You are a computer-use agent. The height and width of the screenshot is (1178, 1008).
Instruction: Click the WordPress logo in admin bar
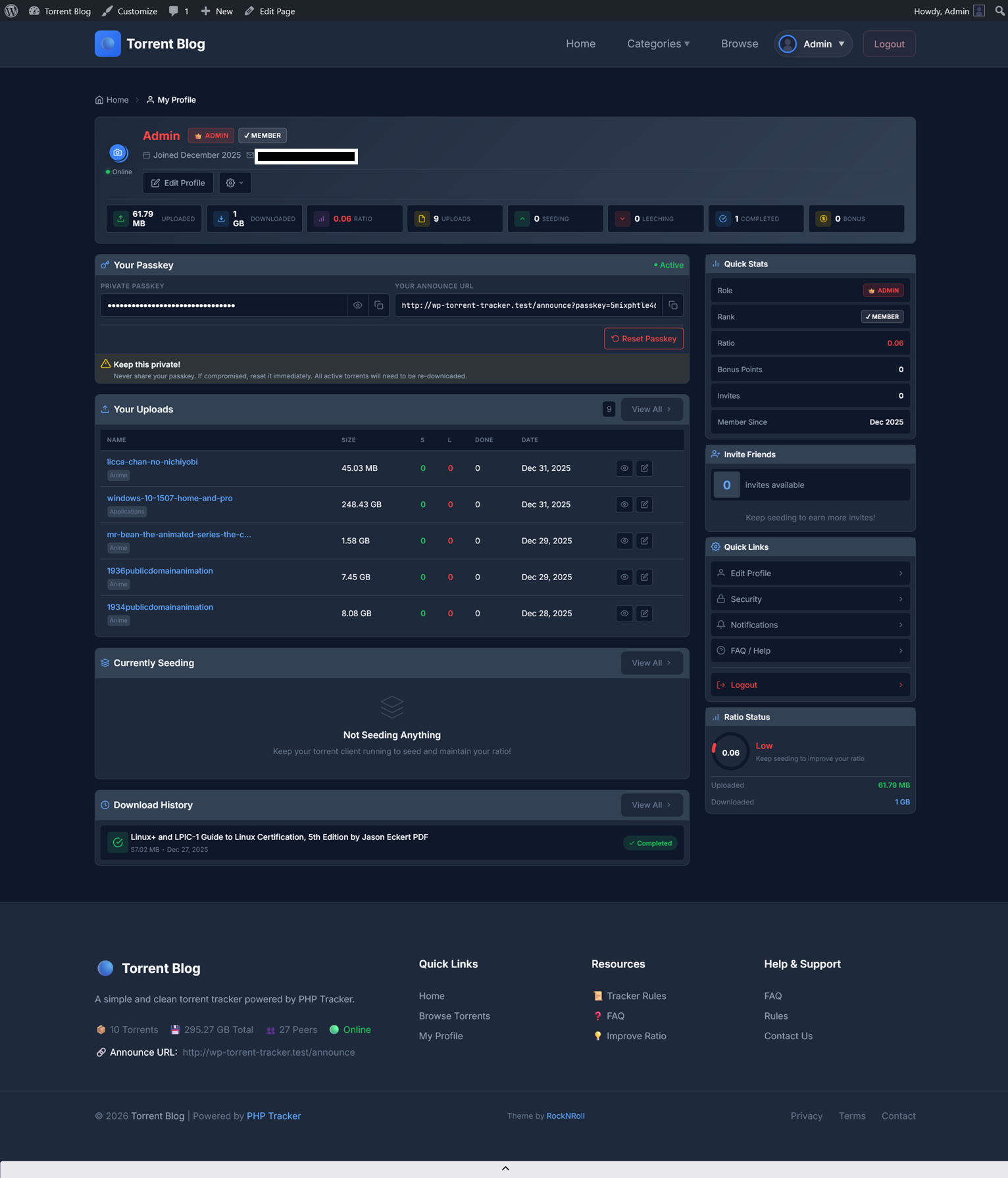pyautogui.click(x=11, y=11)
